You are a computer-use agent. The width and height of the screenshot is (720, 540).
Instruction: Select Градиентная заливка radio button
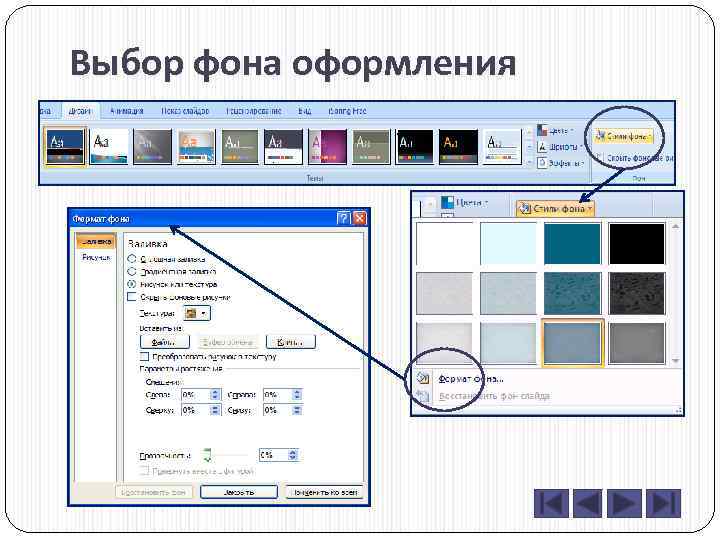tap(132, 271)
